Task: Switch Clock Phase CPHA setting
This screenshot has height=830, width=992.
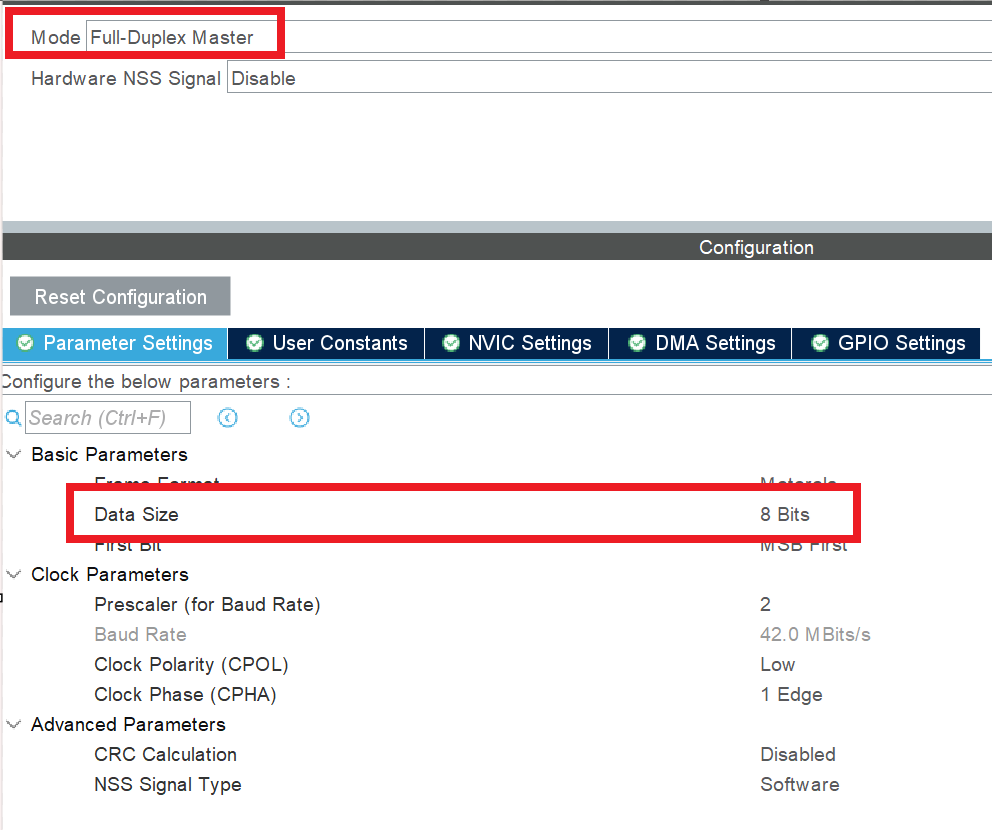Action: (x=791, y=694)
